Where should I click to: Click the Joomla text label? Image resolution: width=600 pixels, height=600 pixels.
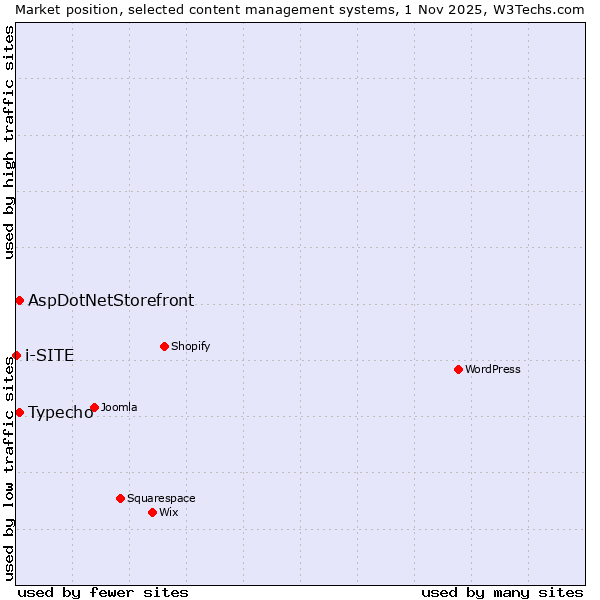(119, 407)
